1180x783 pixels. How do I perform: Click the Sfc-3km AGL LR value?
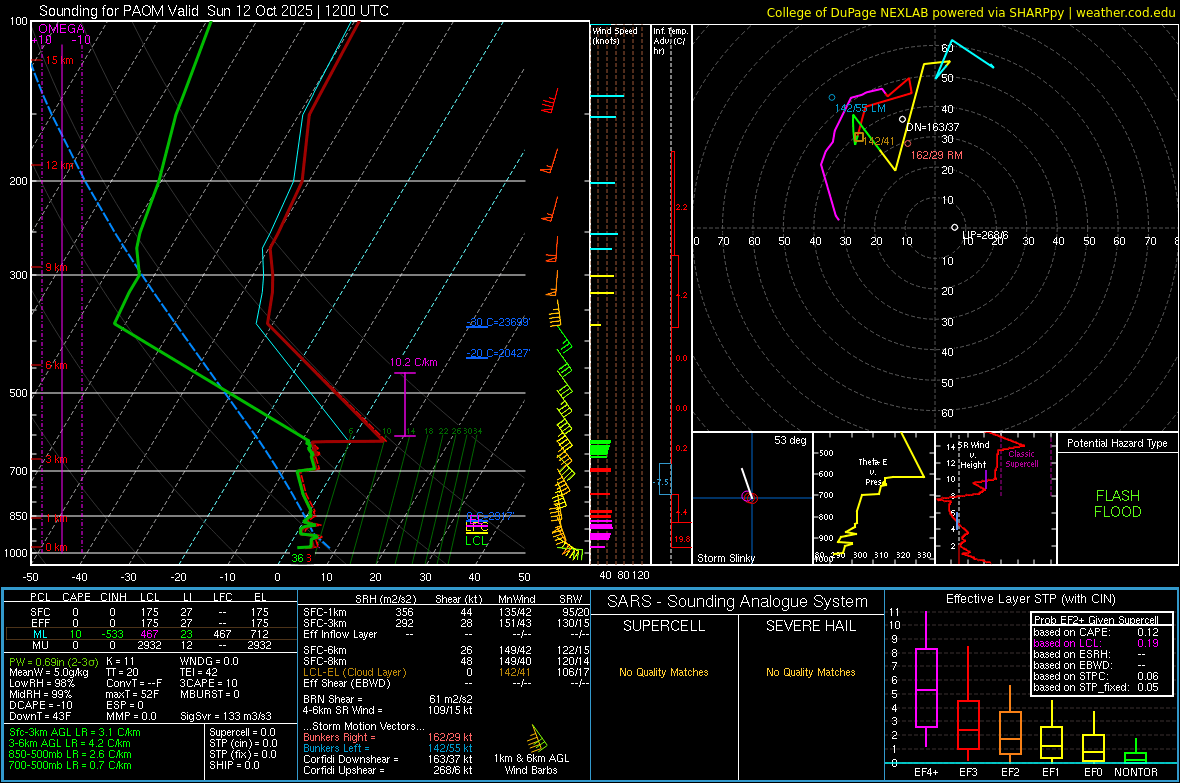(x=75, y=733)
